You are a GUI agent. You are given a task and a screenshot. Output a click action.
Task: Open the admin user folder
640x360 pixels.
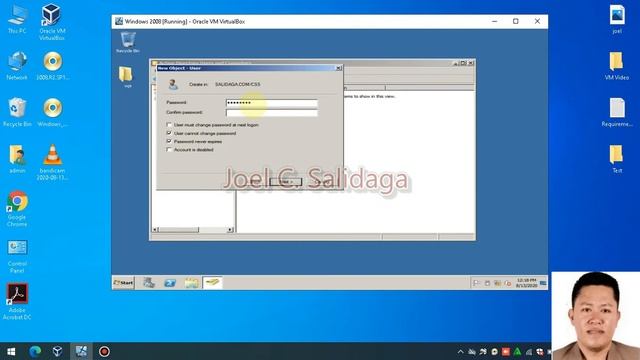[x=17, y=158]
